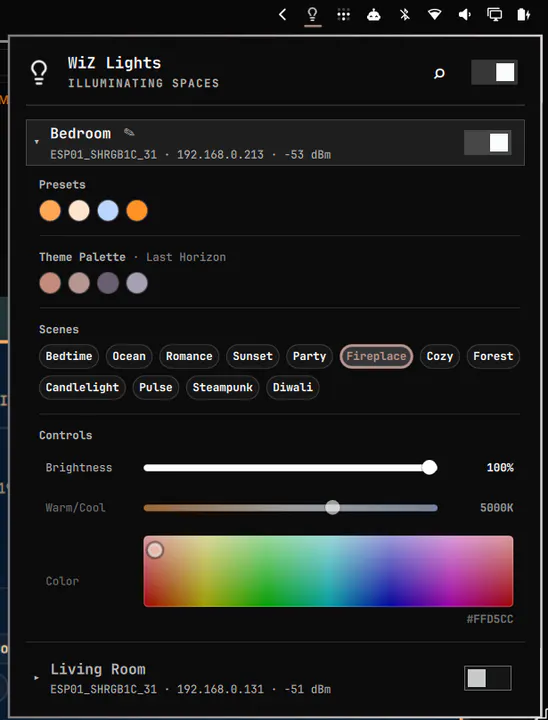Toggle the WiZ Lights master switch
The height and width of the screenshot is (720, 548).
click(x=494, y=73)
